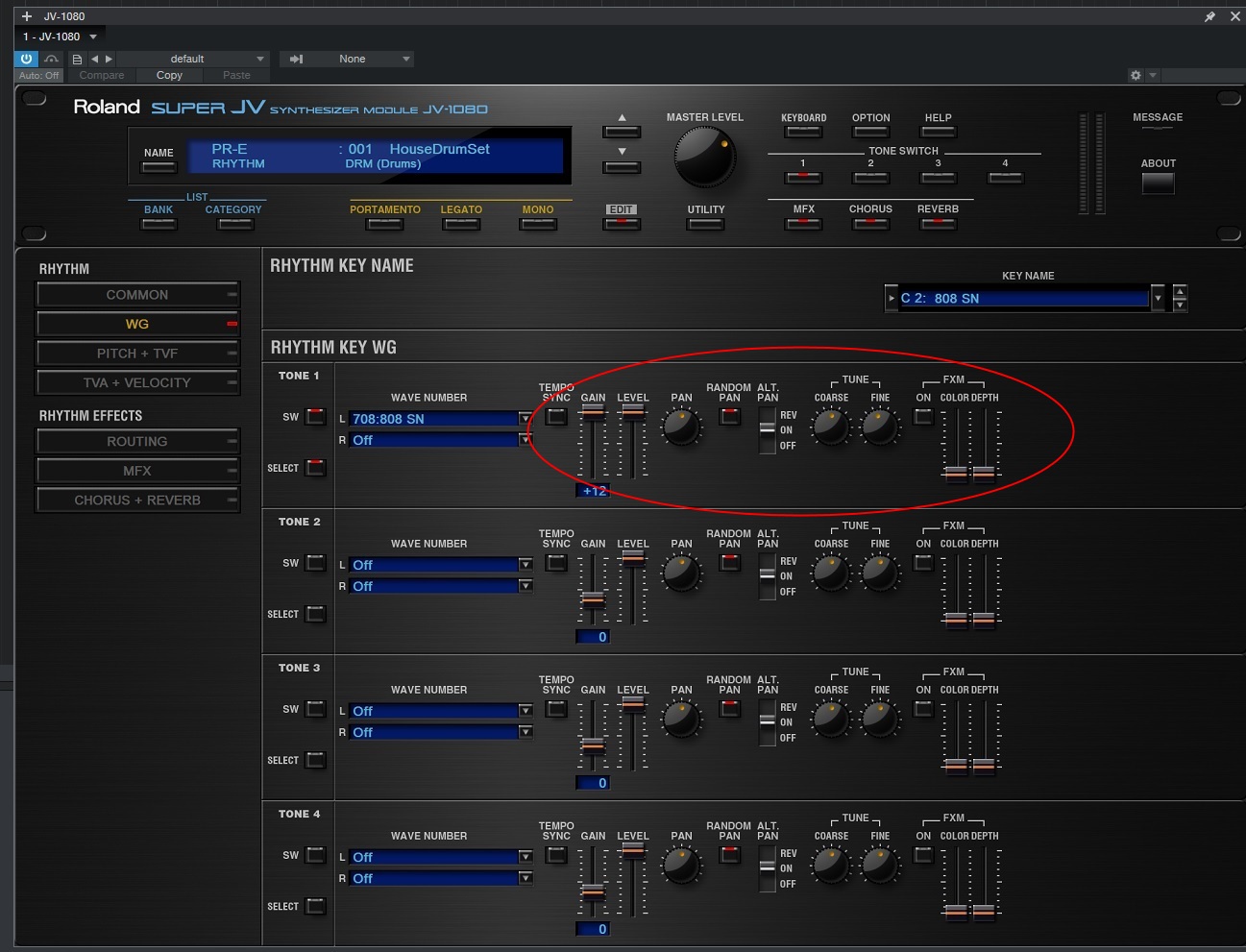
Task: Click the Tone 3 Pan knob
Action: pyautogui.click(x=681, y=719)
